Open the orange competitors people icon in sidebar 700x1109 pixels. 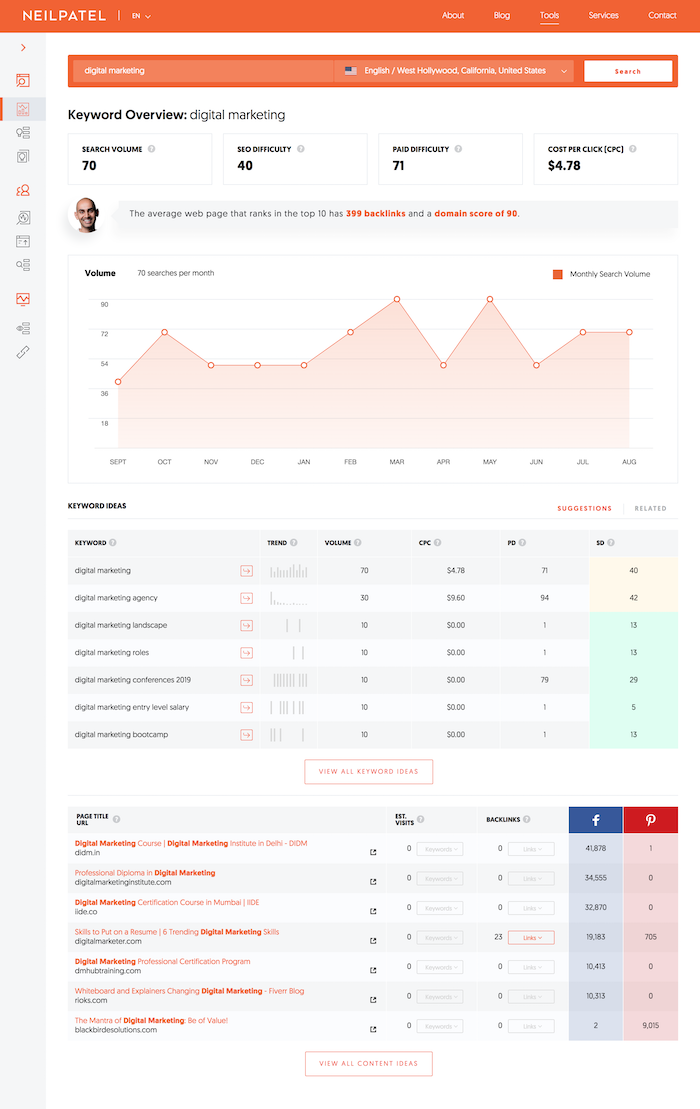coord(23,190)
